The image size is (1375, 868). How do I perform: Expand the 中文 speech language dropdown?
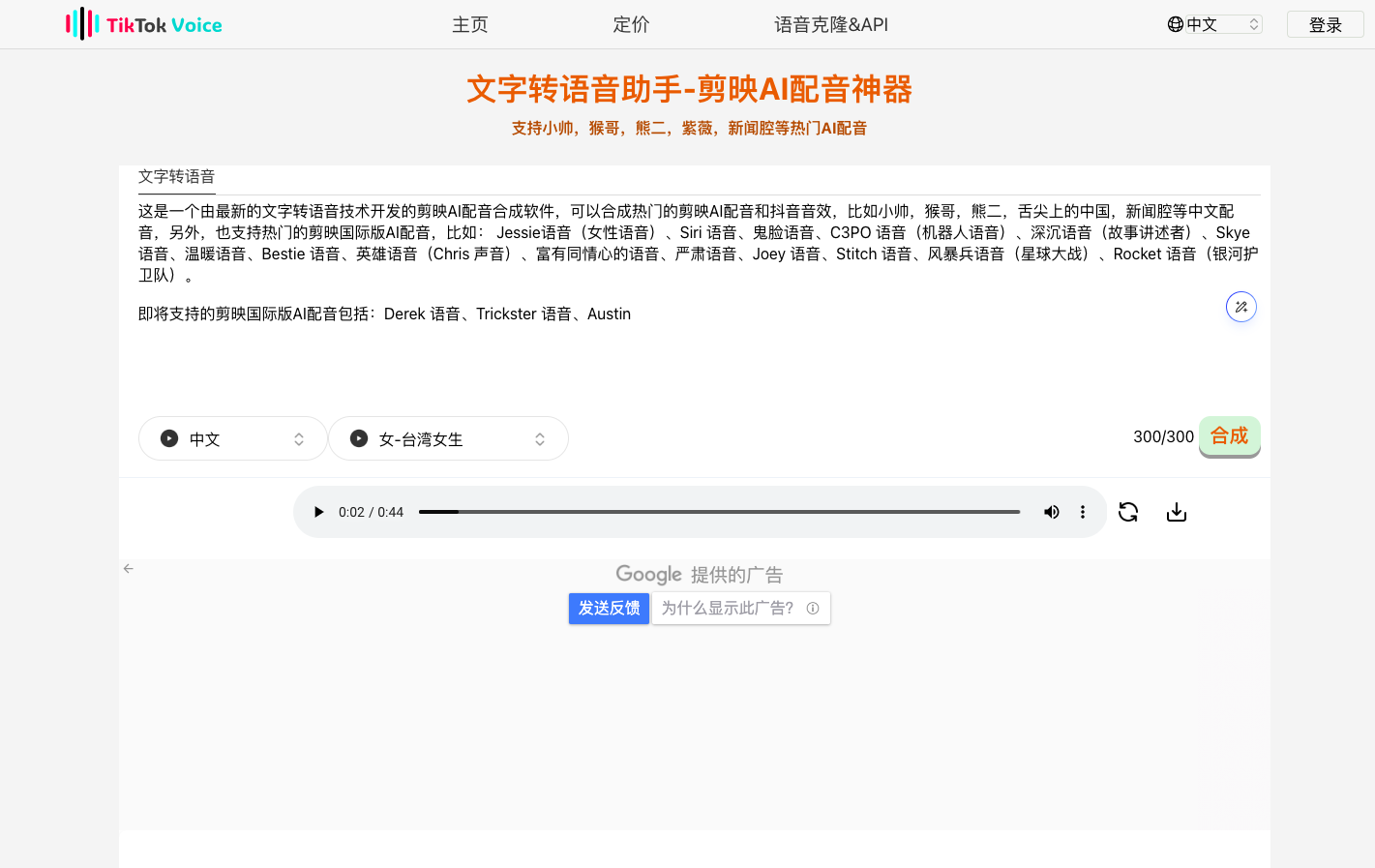(233, 438)
